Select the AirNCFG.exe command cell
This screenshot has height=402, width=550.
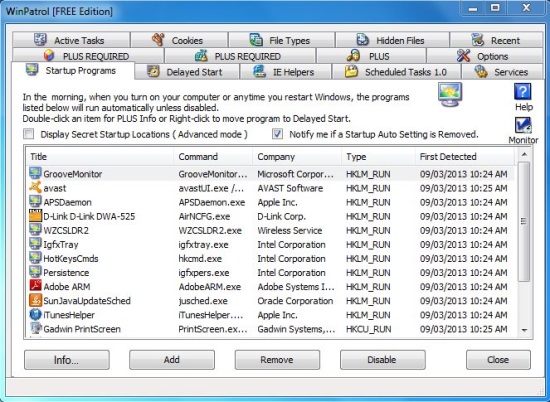204,216
